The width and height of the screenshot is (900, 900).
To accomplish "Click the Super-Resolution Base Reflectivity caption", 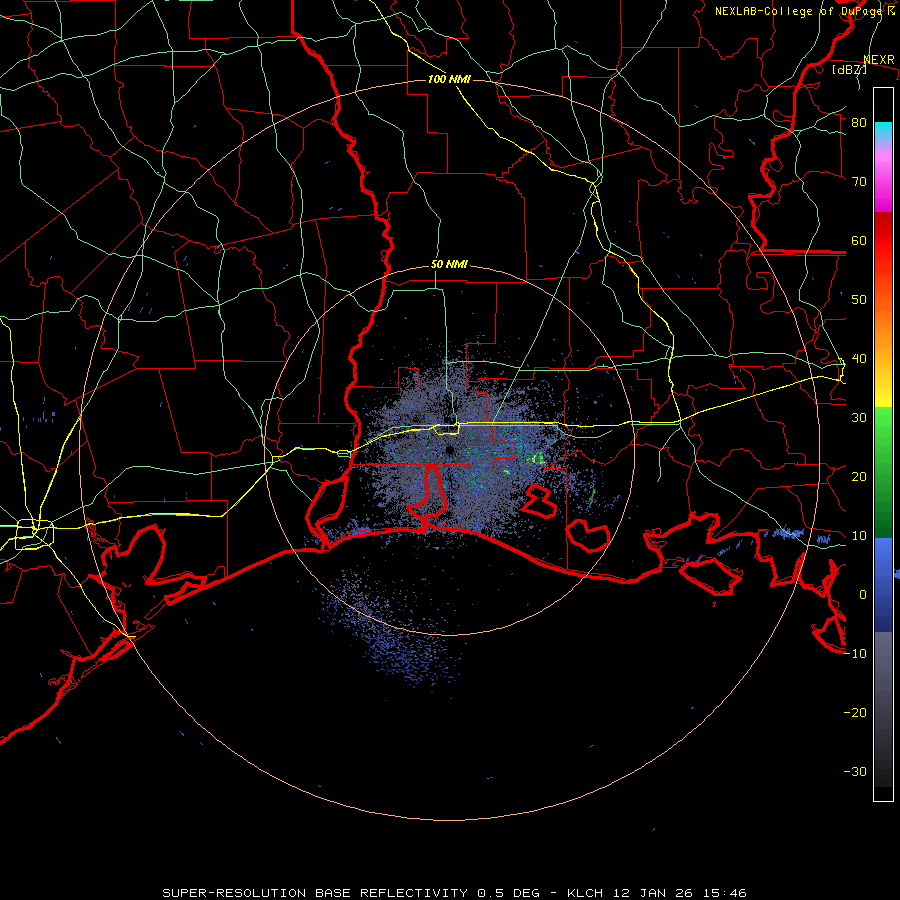I will point(454,893).
